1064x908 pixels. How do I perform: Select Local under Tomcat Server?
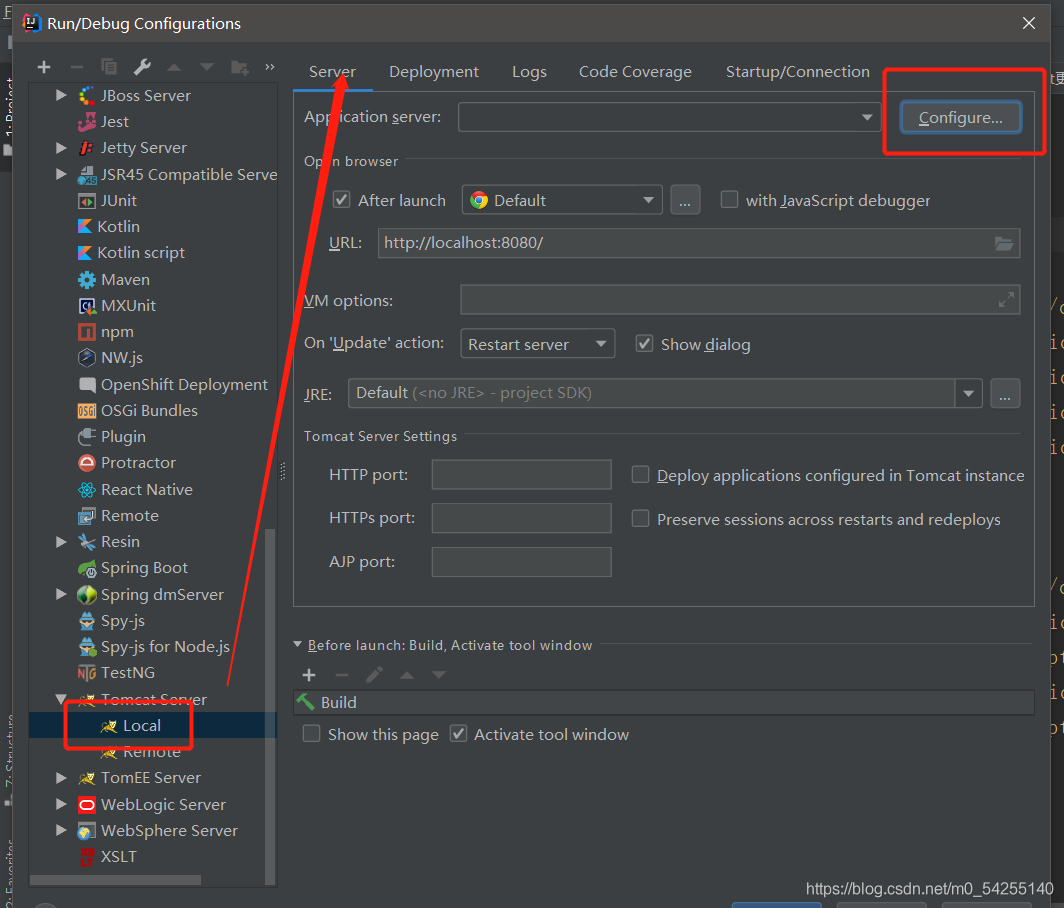[131, 725]
